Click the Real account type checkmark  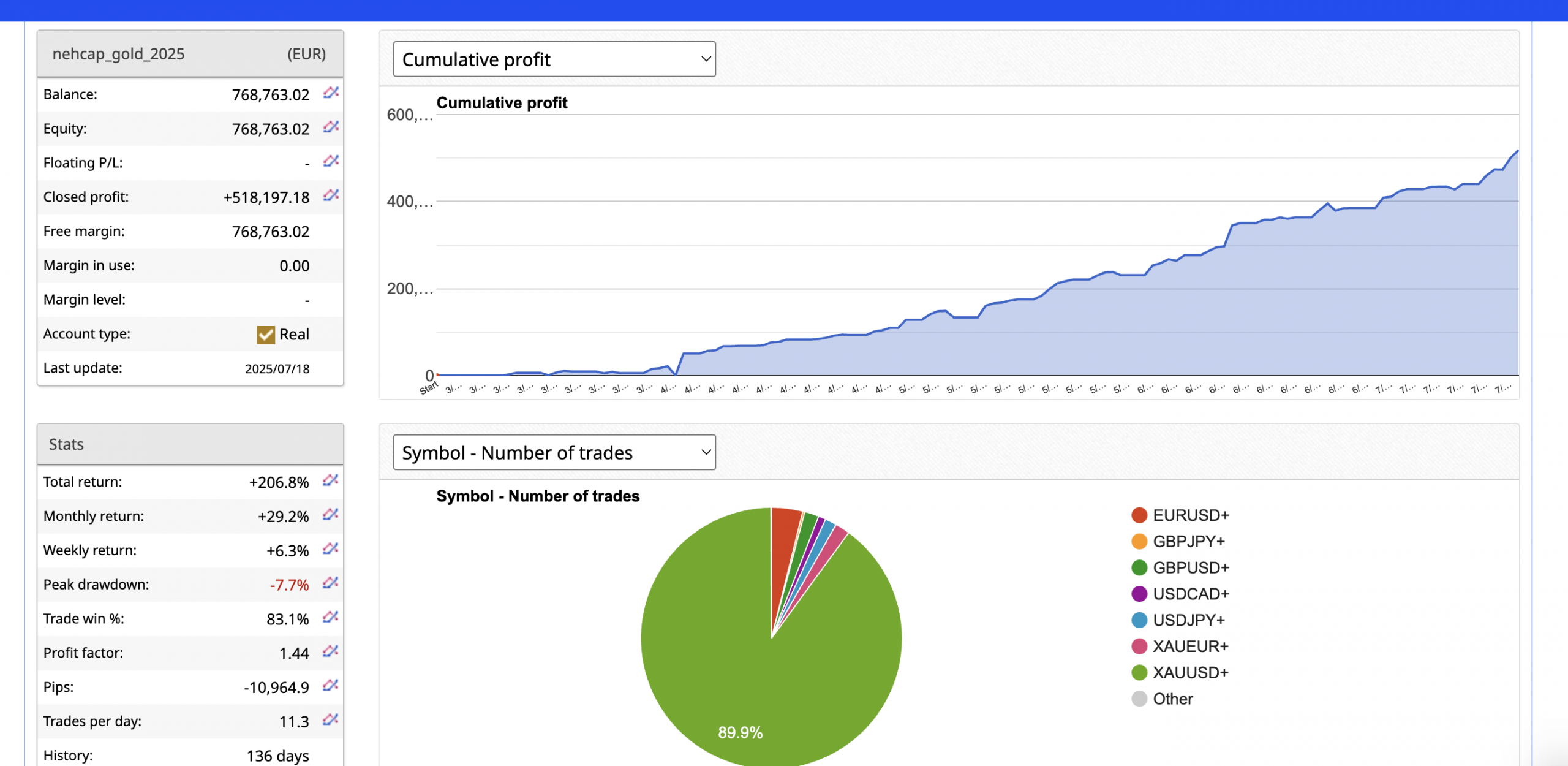coord(266,335)
